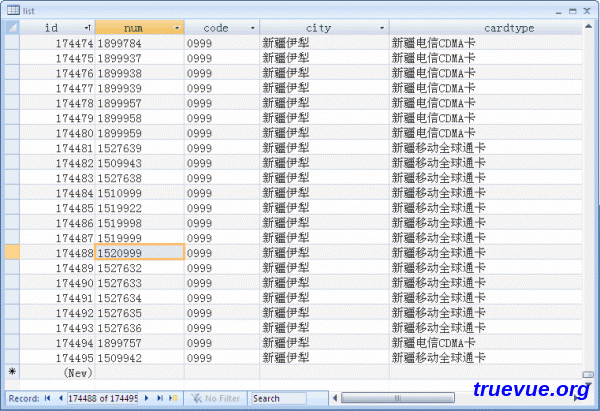Click num cell 1519999
The height and width of the screenshot is (411, 600).
coord(139,238)
